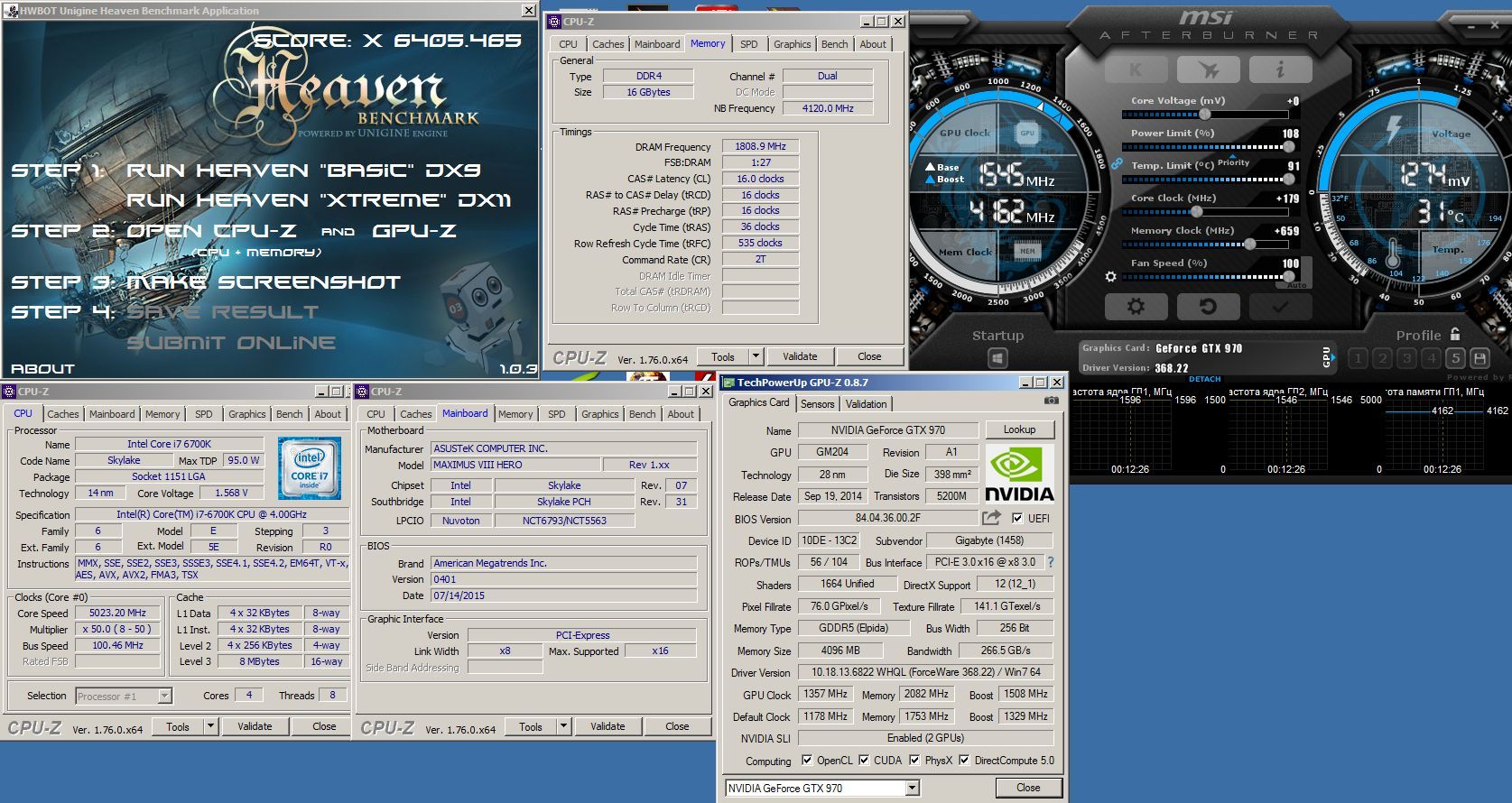Switch to SPD tab in CPU-Z Memory window

(x=749, y=43)
